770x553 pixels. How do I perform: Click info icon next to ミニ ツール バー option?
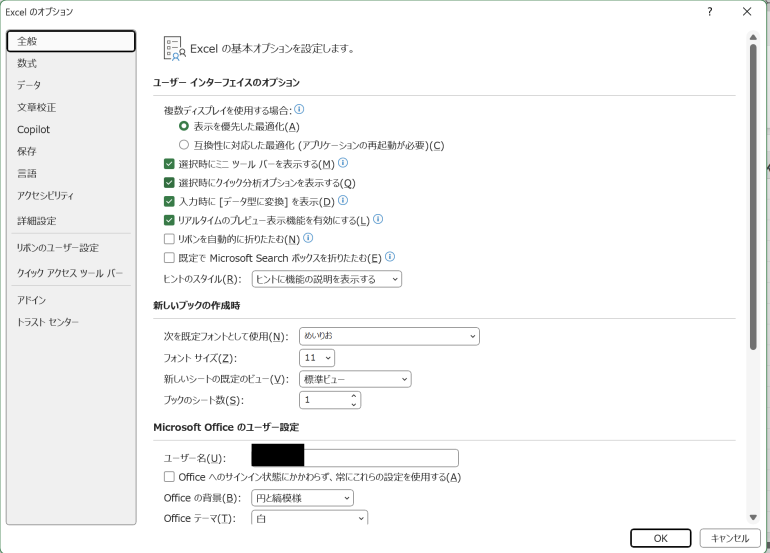(x=343, y=163)
